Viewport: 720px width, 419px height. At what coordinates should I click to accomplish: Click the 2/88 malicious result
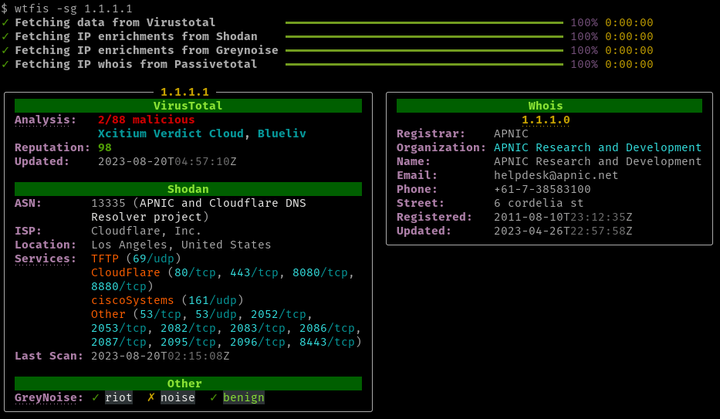pyautogui.click(x=146, y=120)
